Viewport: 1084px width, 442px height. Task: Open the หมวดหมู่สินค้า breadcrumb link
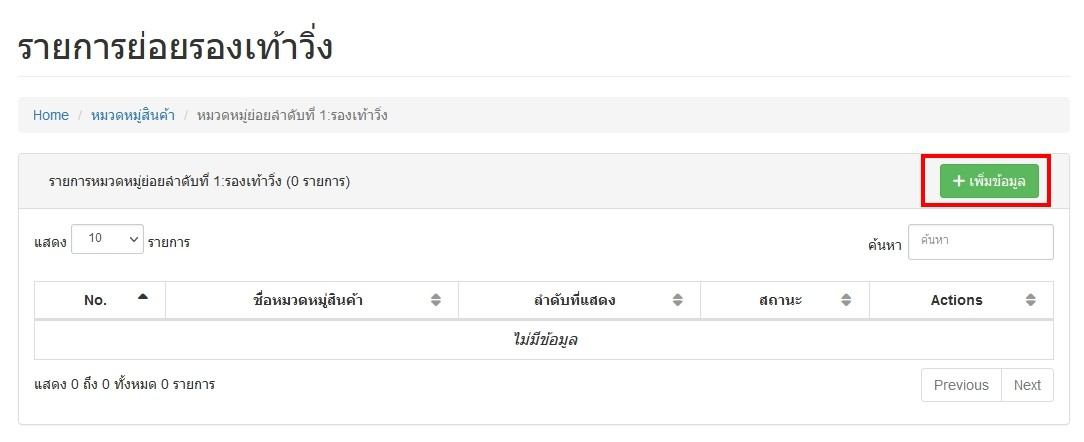133,115
